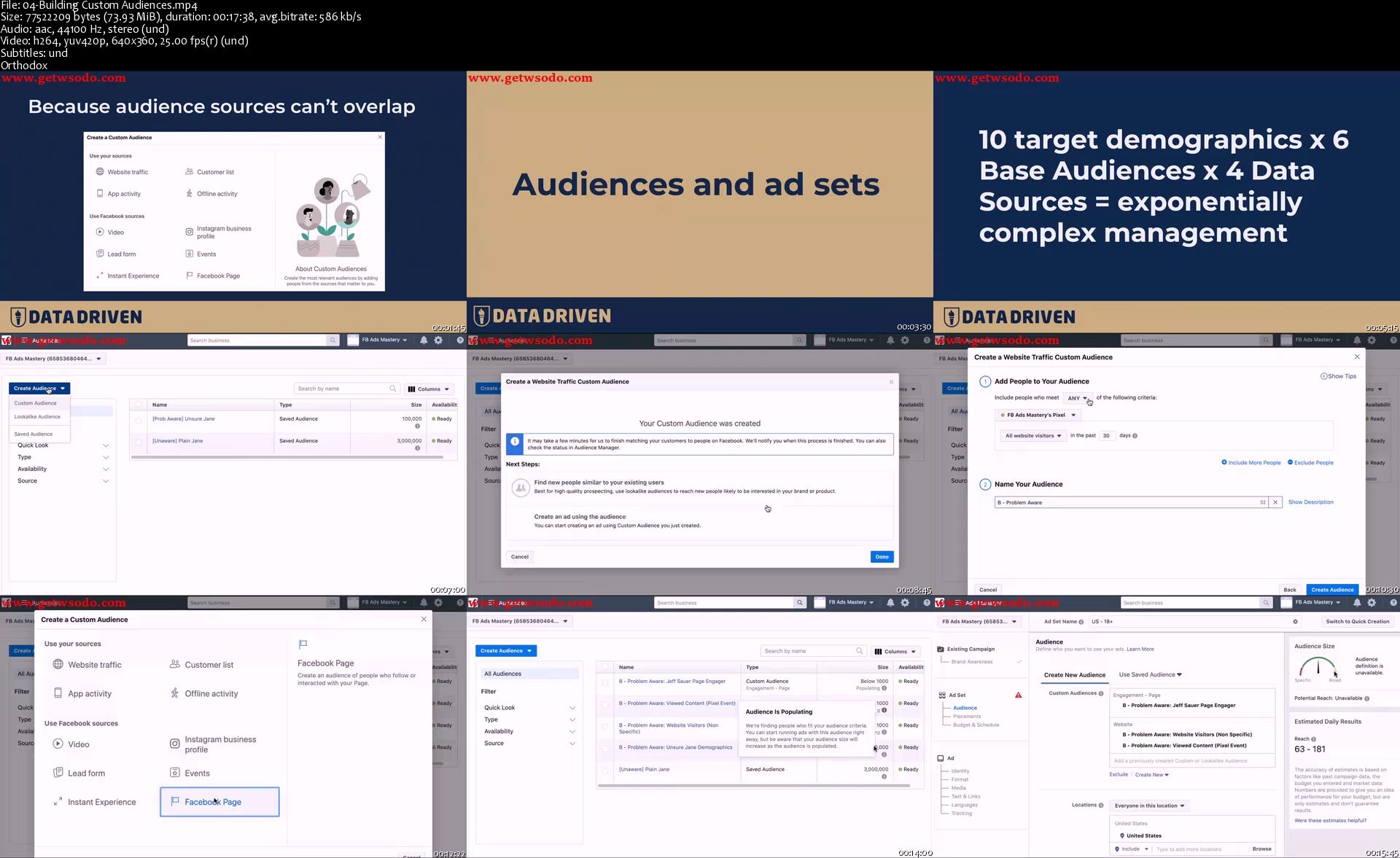The width and height of the screenshot is (1400, 858).
Task: Check the Jeff Sauer Page Engager row
Action: pos(605,682)
